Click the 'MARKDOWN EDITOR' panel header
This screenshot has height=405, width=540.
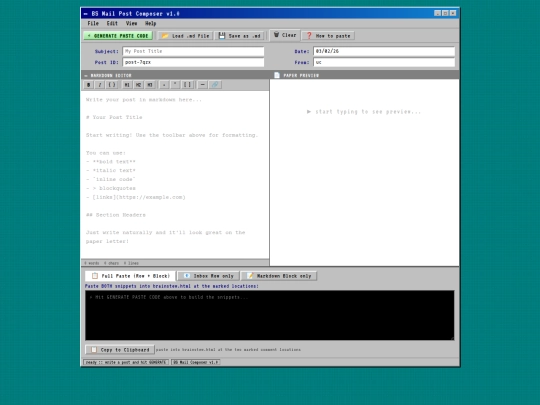pos(175,75)
